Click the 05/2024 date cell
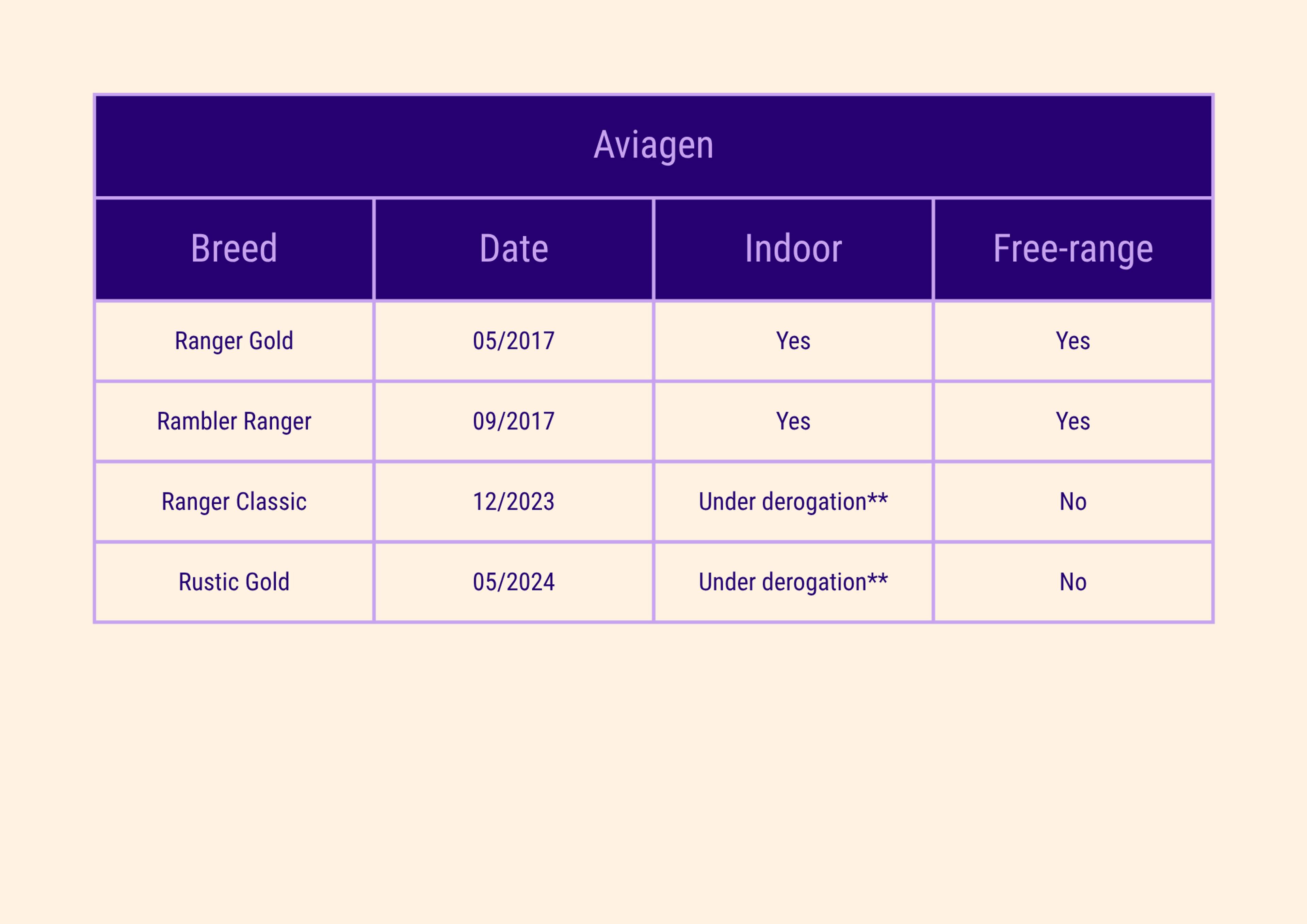Screen dimensions: 1307x924 pyautogui.click(x=514, y=582)
